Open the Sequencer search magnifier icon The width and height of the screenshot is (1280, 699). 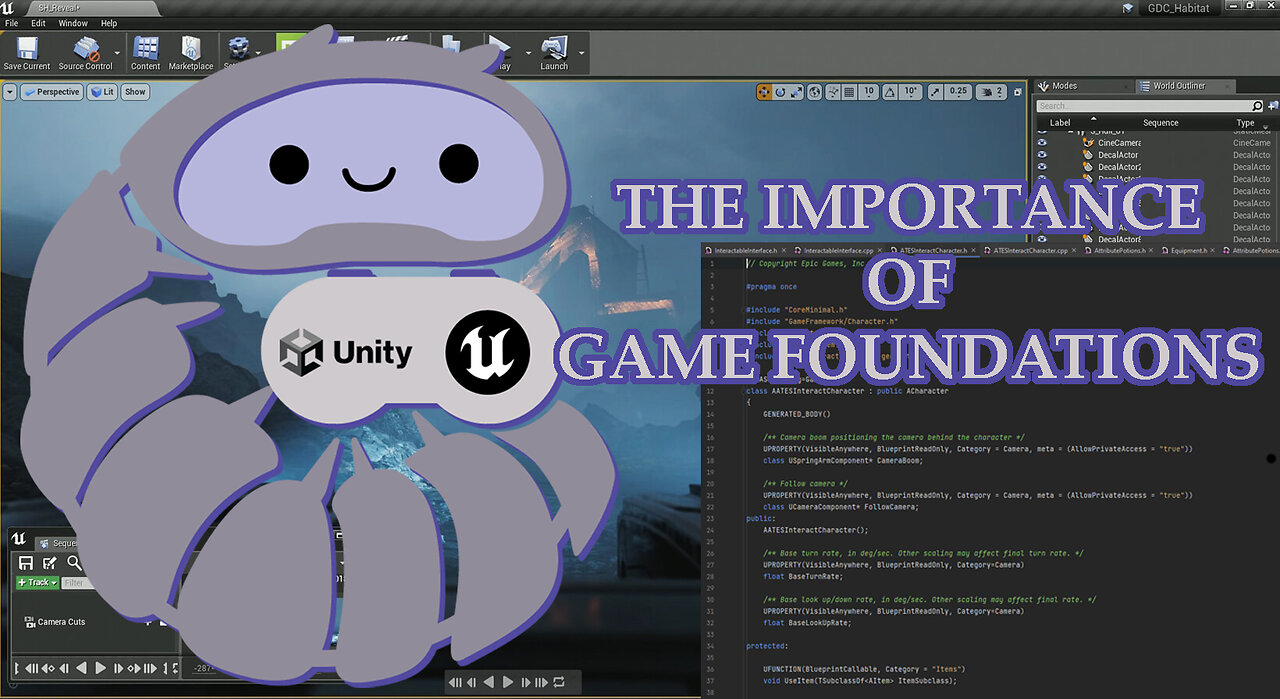[73, 563]
